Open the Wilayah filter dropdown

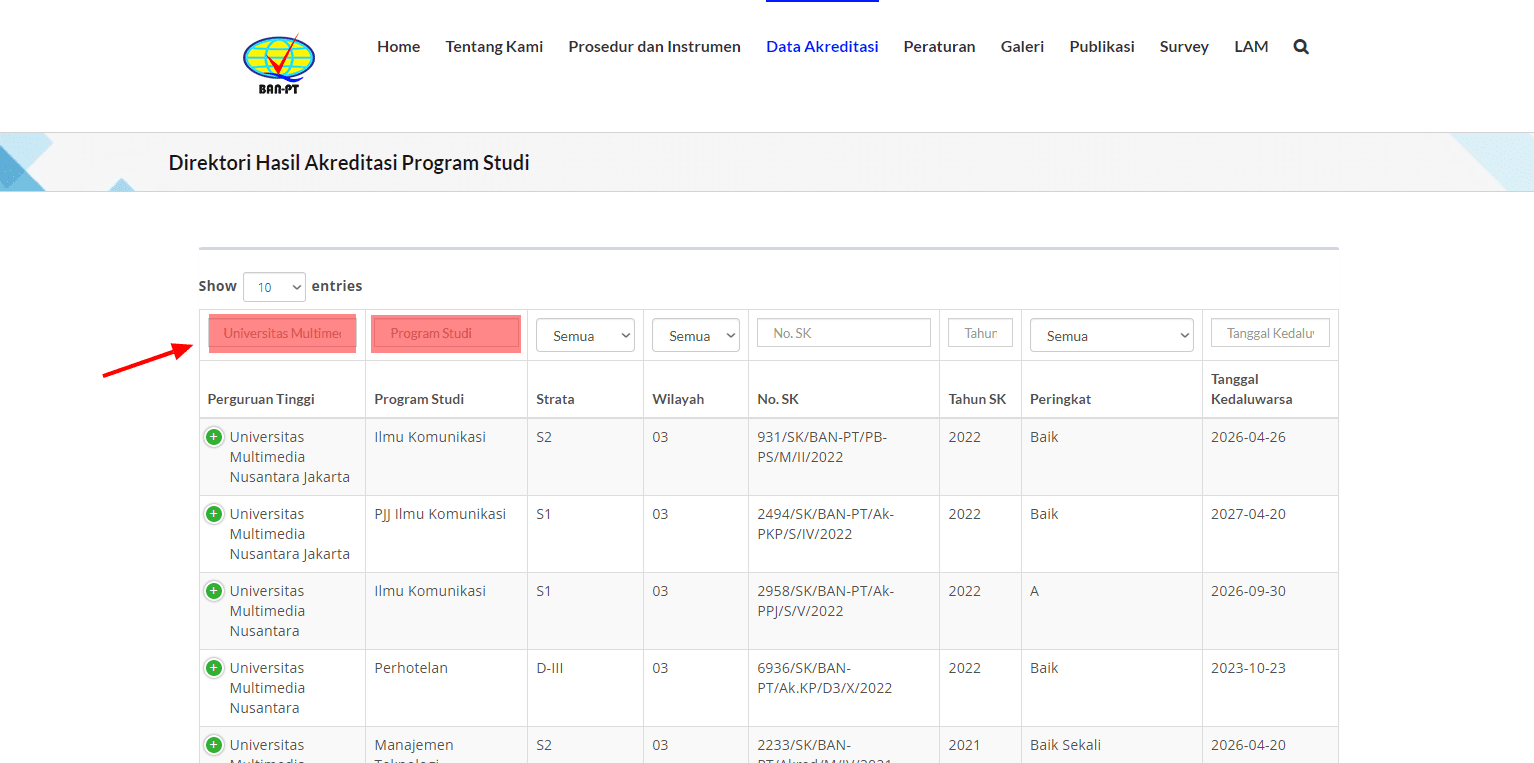tap(695, 336)
